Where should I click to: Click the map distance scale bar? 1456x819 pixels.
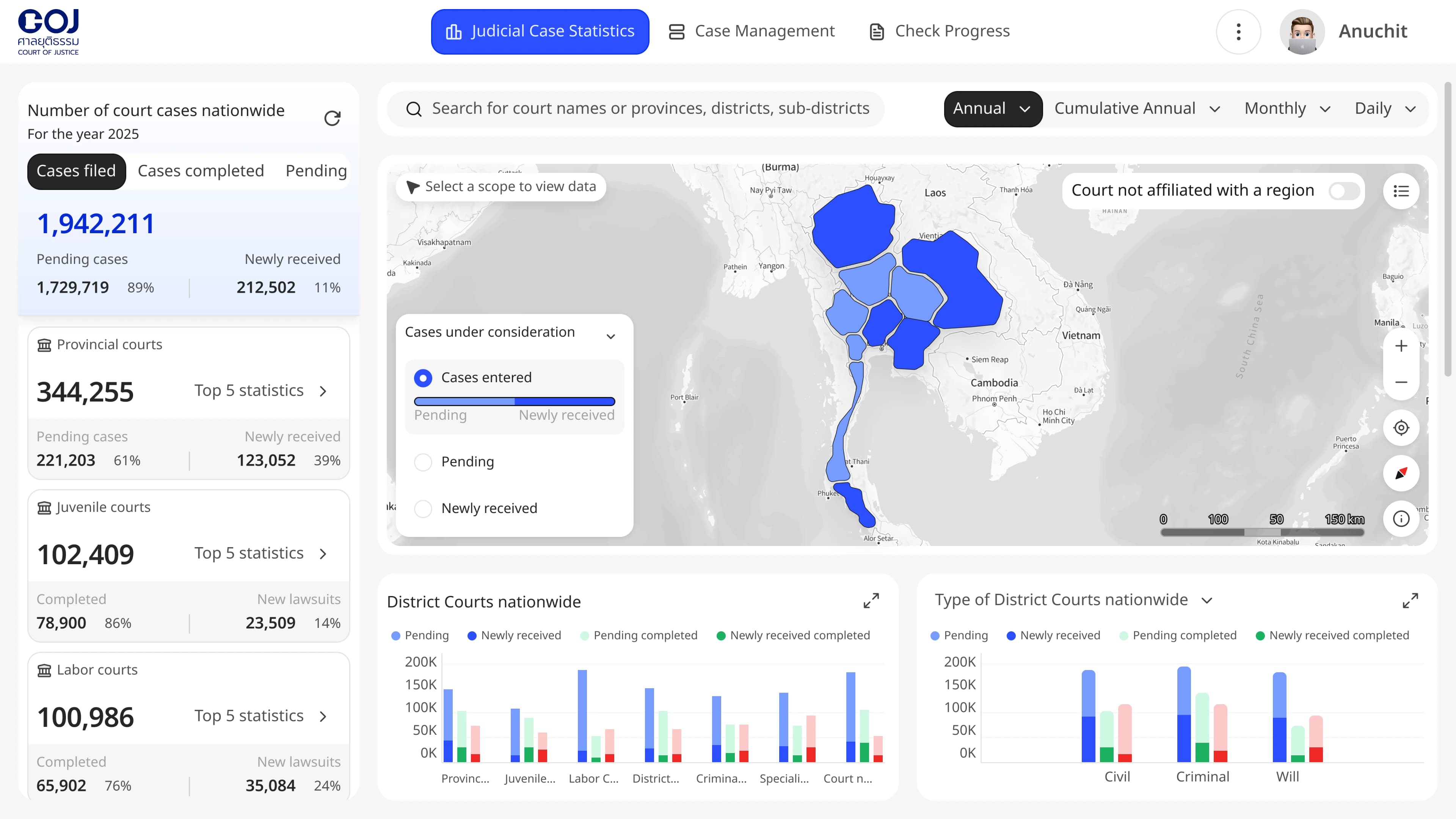(x=1261, y=532)
